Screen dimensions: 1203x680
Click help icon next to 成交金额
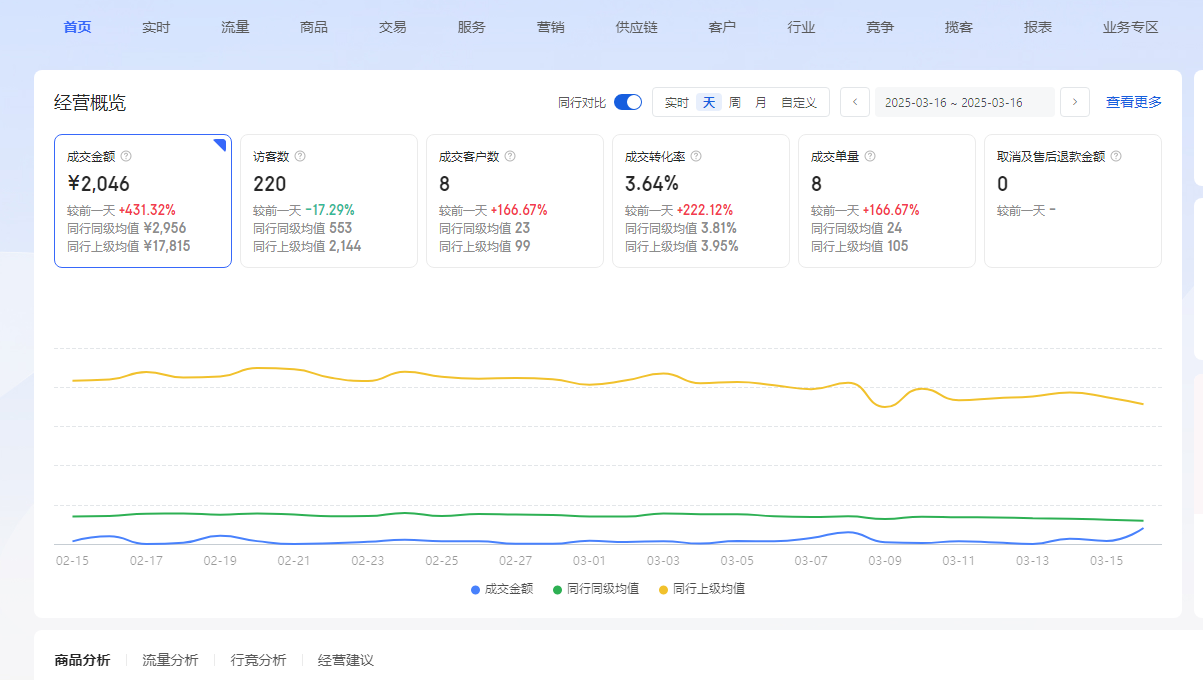126,157
